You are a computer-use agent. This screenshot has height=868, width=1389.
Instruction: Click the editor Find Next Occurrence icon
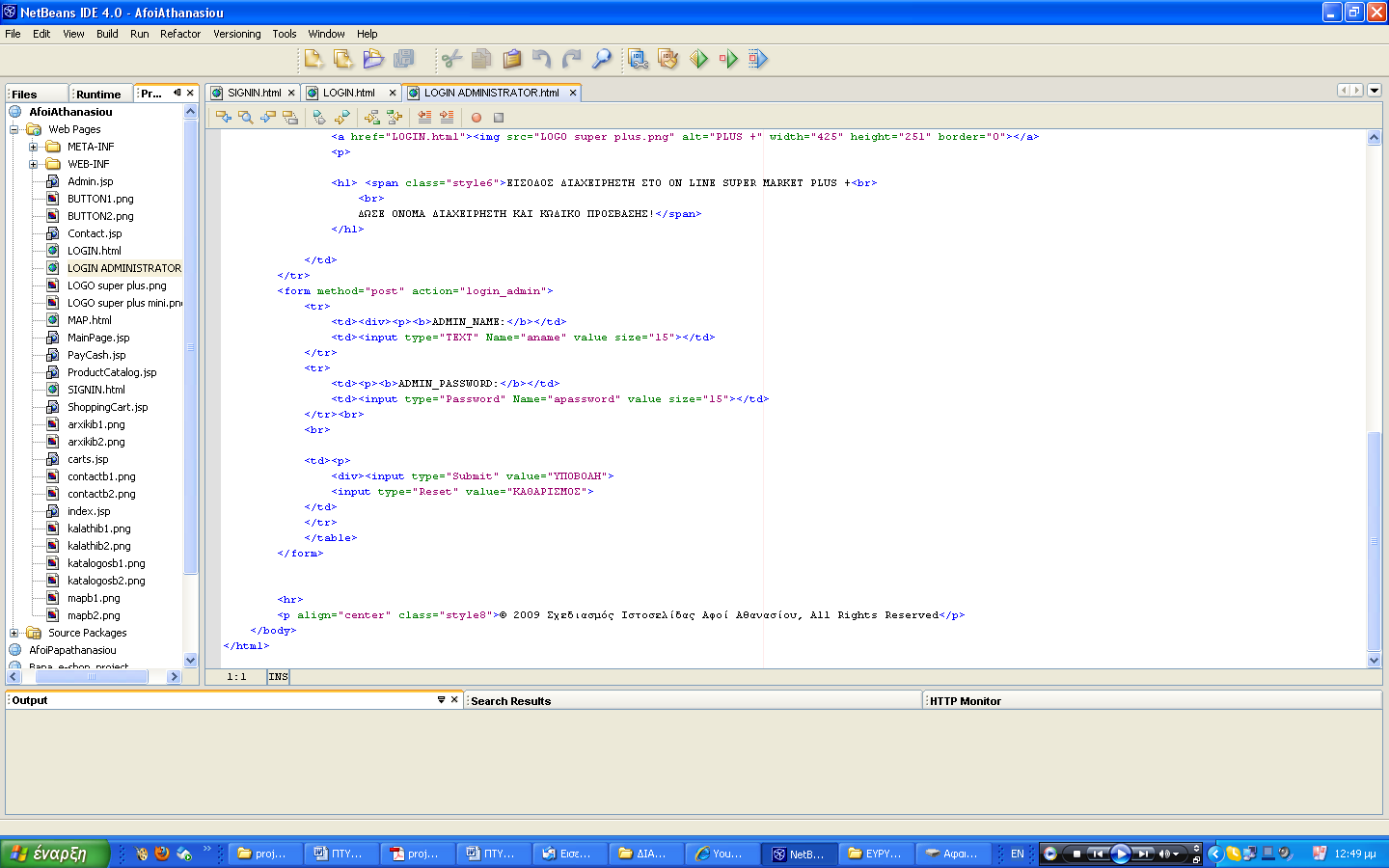[x=268, y=117]
